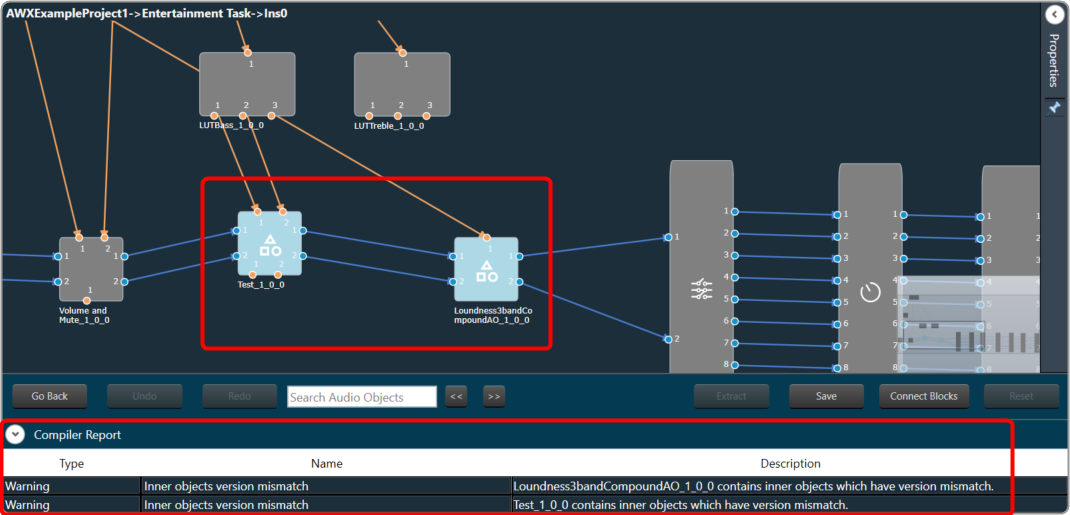The width and height of the screenshot is (1070, 515).
Task: Open the Properties vertical tab
Action: 1055,61
